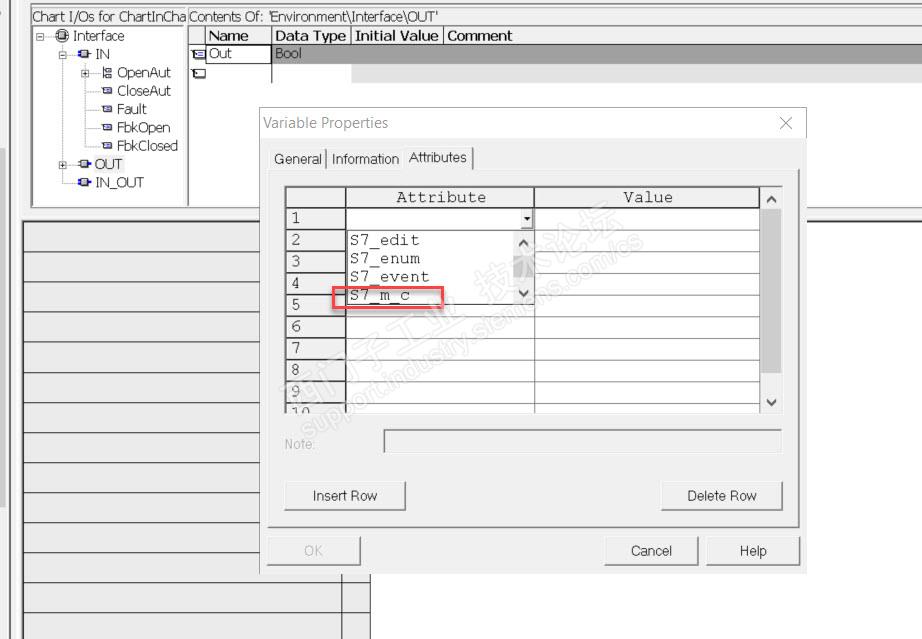Select row number 1 in attributes table
Image resolution: width=922 pixels, height=639 pixels.
(x=316, y=219)
